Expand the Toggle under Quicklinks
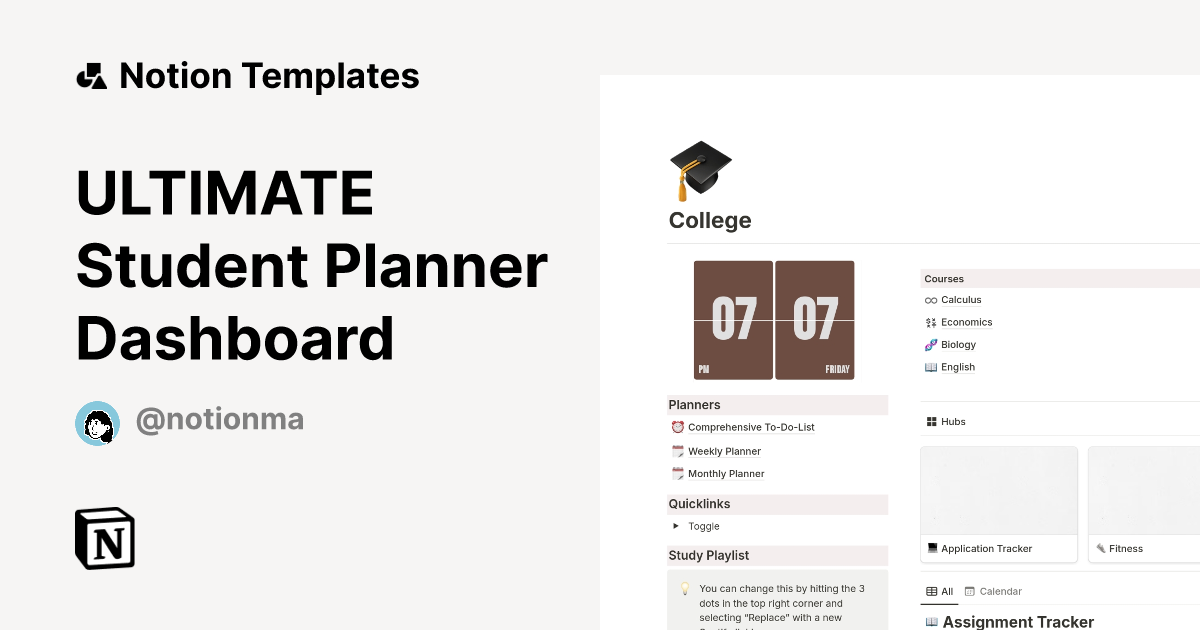The width and height of the screenshot is (1200, 630). tap(675, 526)
